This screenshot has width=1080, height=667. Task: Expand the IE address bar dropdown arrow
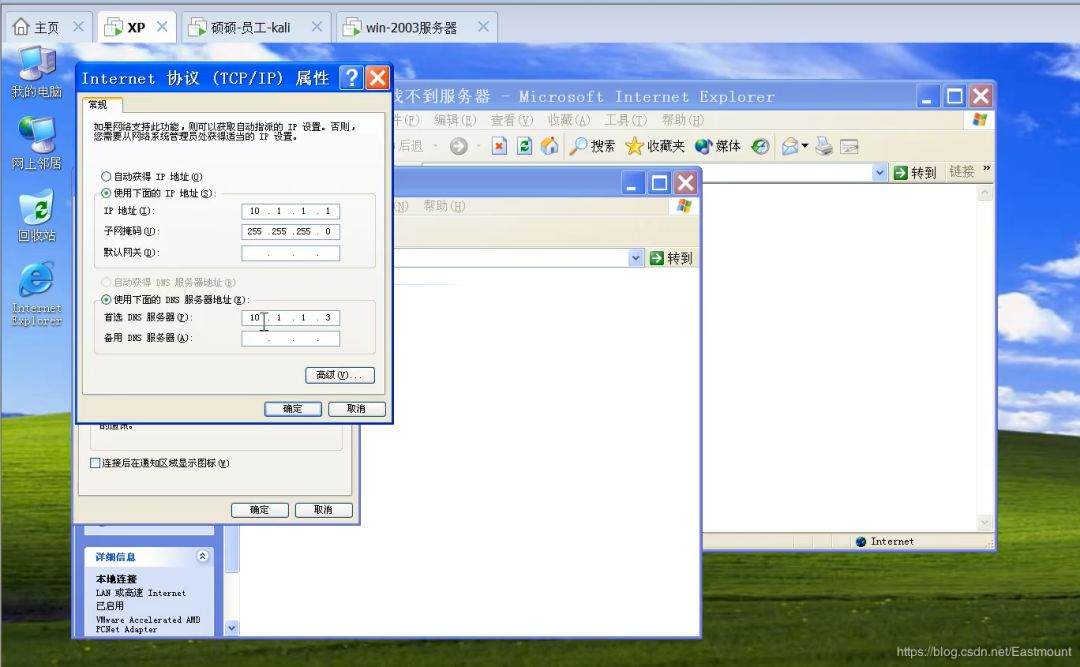coord(879,172)
